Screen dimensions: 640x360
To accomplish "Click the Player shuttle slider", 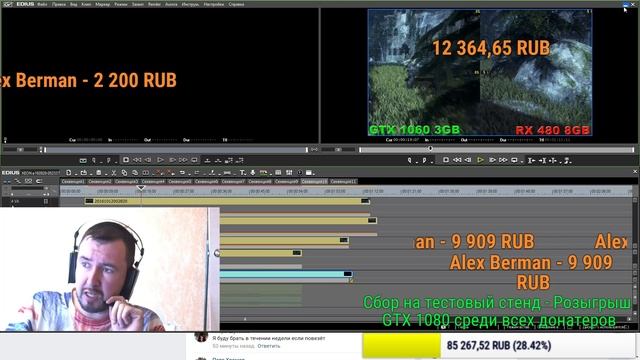I will (20, 150).
